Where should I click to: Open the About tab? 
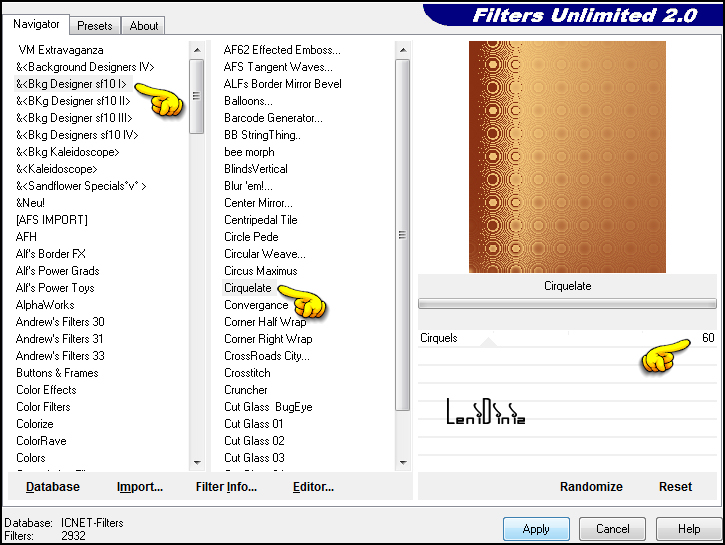click(144, 25)
